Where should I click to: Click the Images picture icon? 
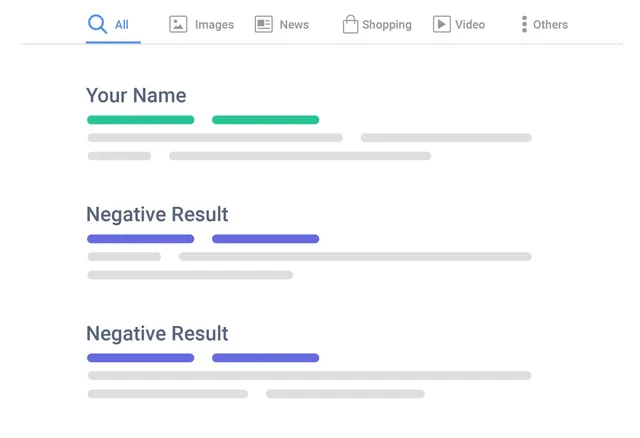[x=178, y=24]
